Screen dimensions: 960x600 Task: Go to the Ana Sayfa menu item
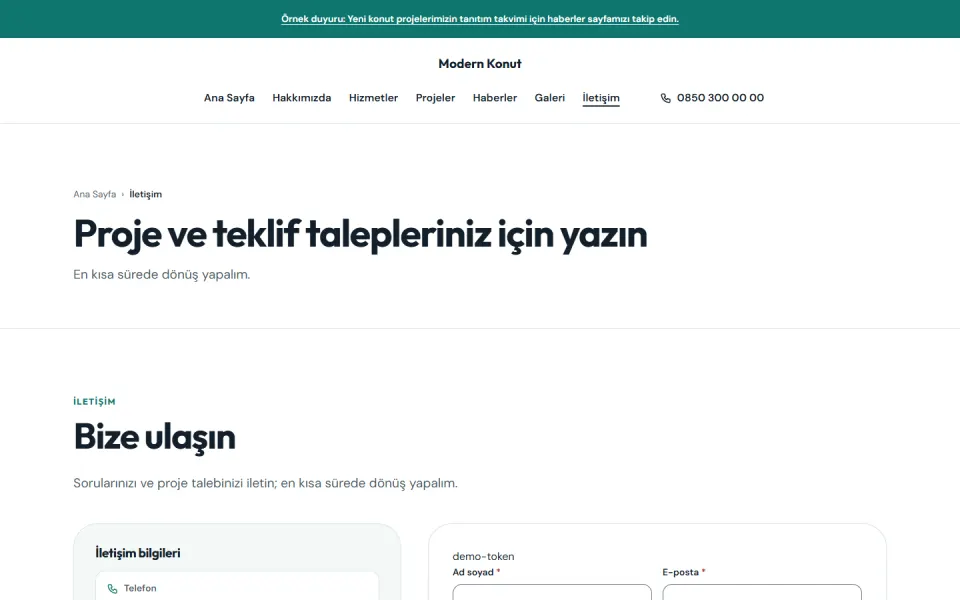(229, 98)
